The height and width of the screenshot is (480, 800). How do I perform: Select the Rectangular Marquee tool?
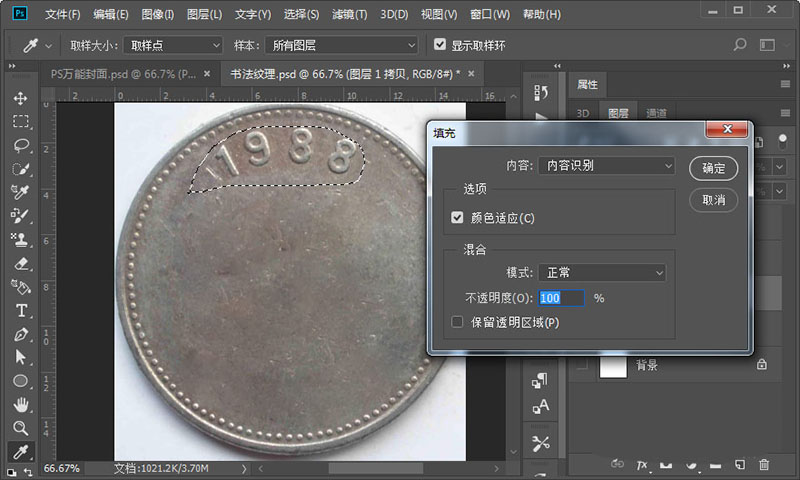[20, 121]
